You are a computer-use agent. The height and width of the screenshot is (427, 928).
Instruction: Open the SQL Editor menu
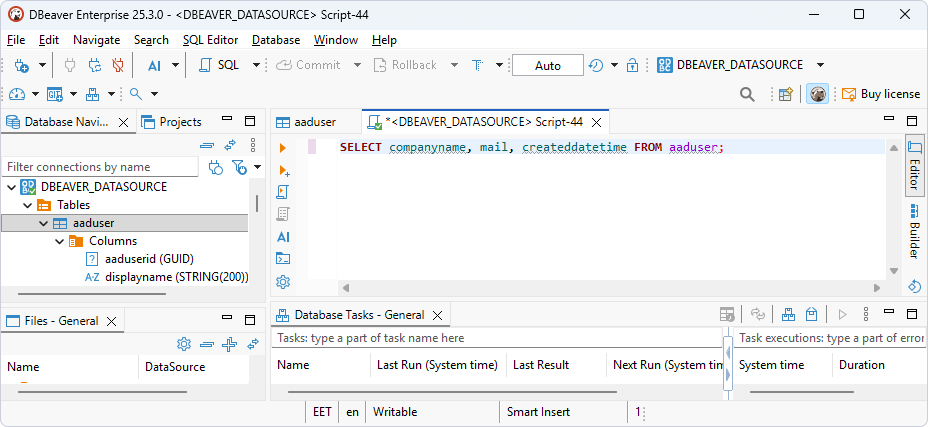click(210, 40)
